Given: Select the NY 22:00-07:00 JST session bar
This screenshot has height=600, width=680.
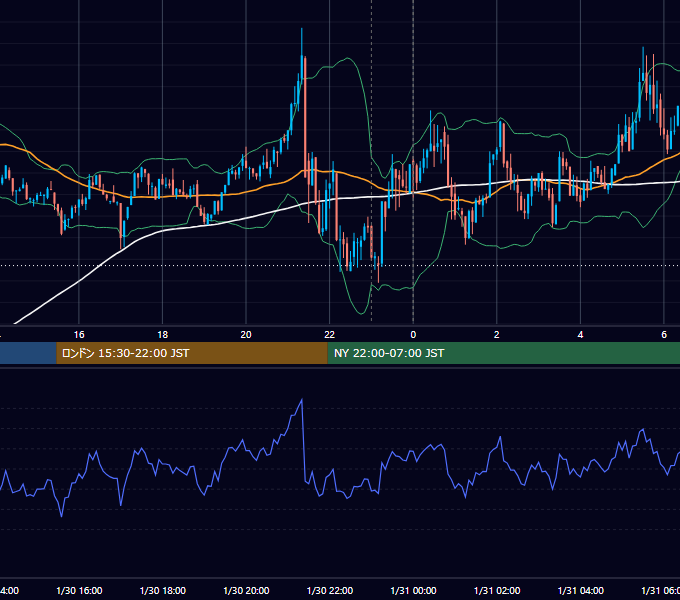Looking at the screenshot, I should (503, 353).
